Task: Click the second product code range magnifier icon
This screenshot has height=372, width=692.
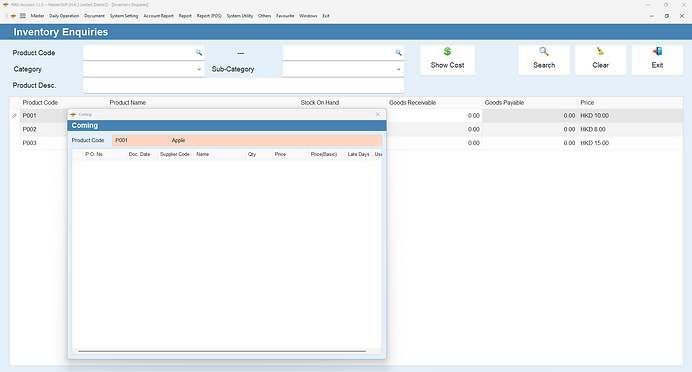Action: [x=399, y=53]
